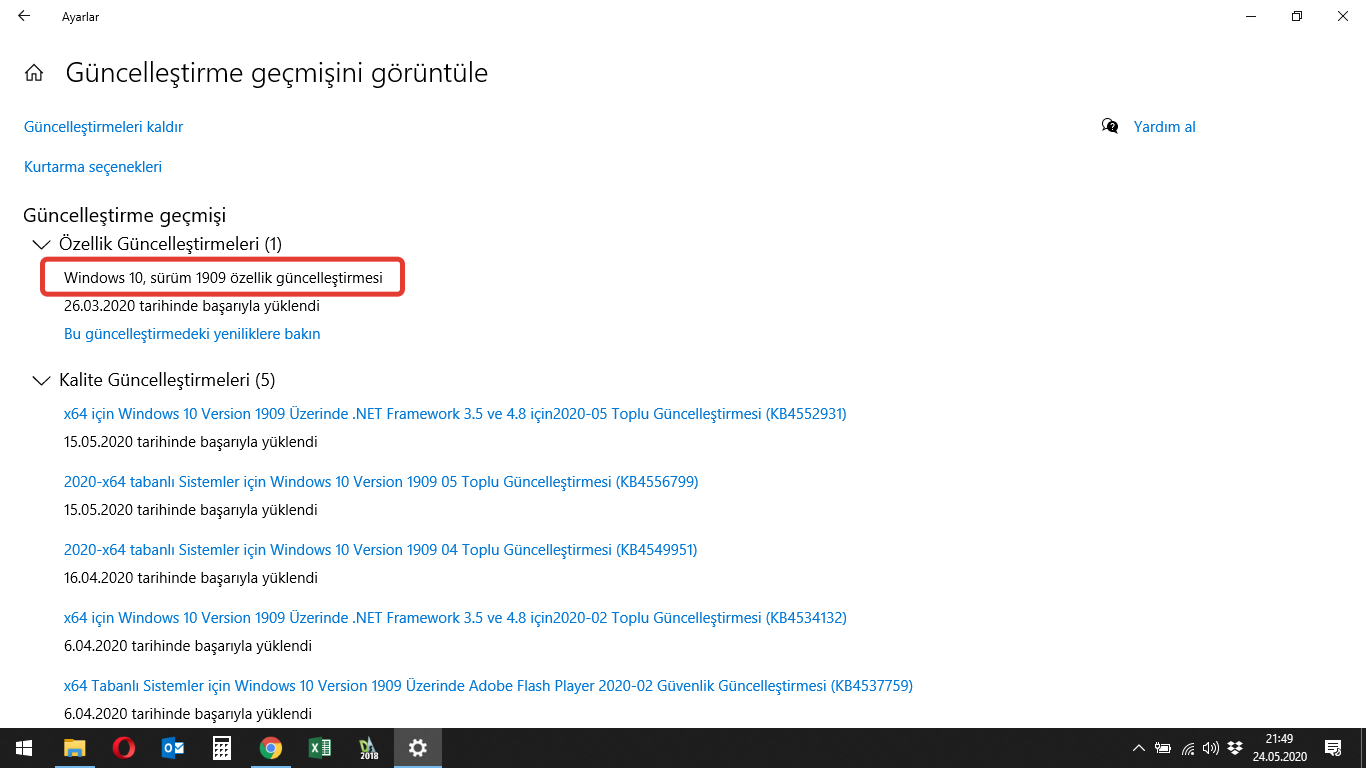The width and height of the screenshot is (1366, 768).
Task: Click Güncelleştirme geçmişini görüntüle page title
Action: (277, 73)
